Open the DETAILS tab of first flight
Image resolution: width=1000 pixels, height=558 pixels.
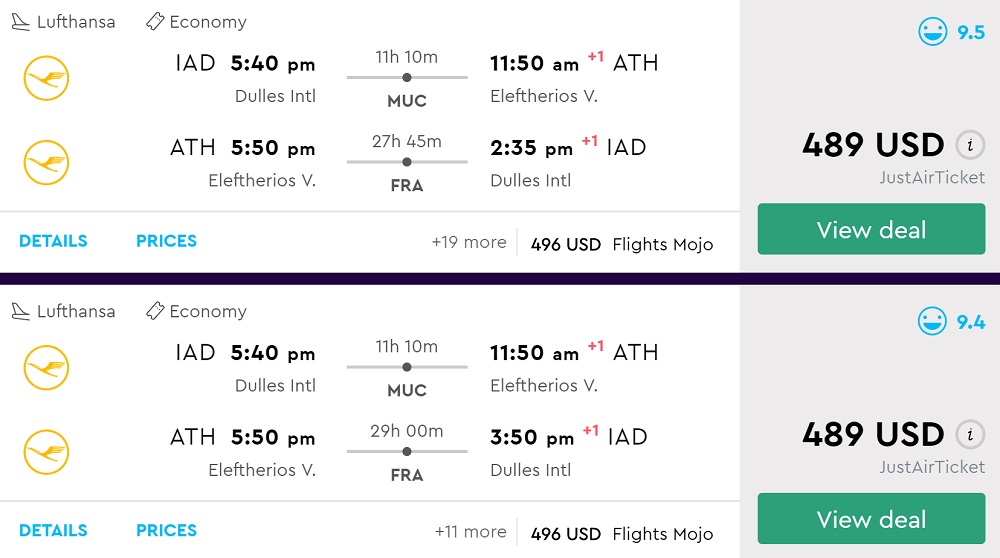tap(53, 241)
